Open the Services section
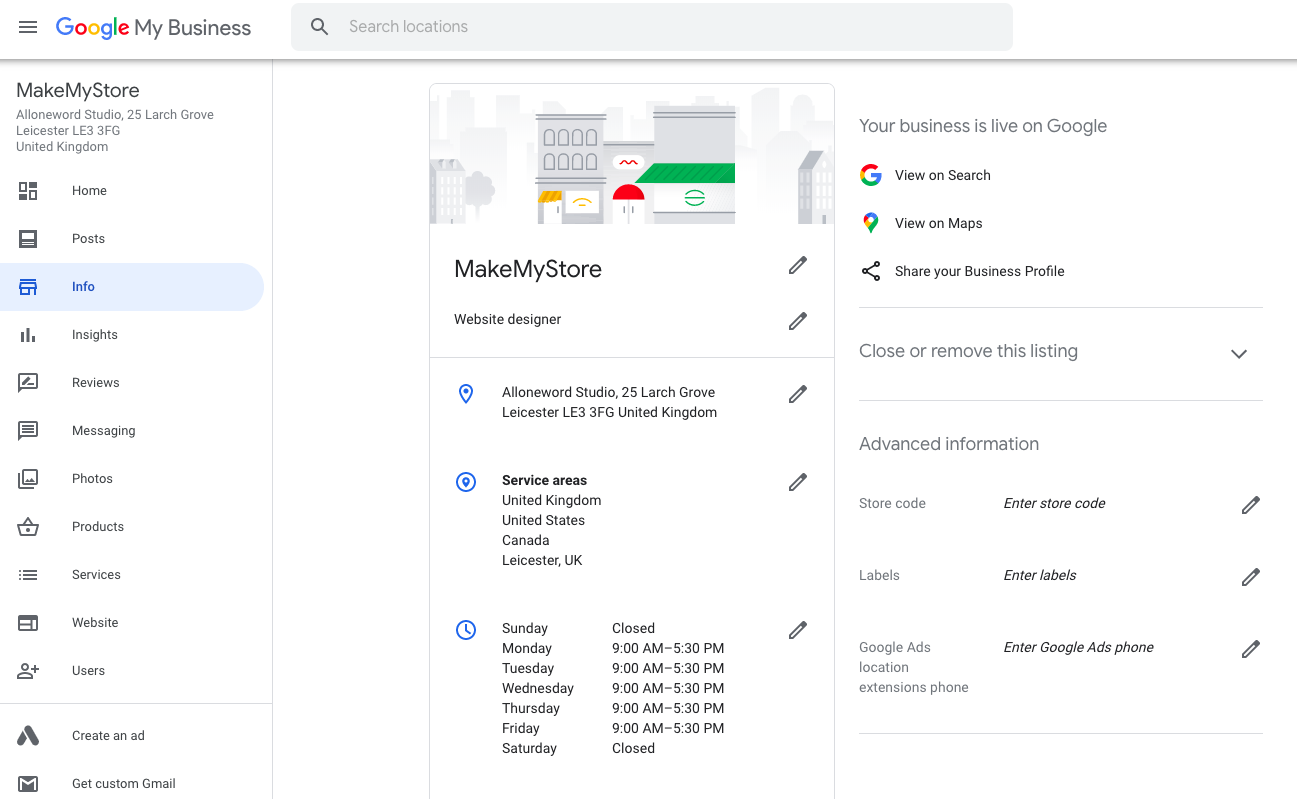Viewport: 1297px width, 799px height. click(x=96, y=574)
